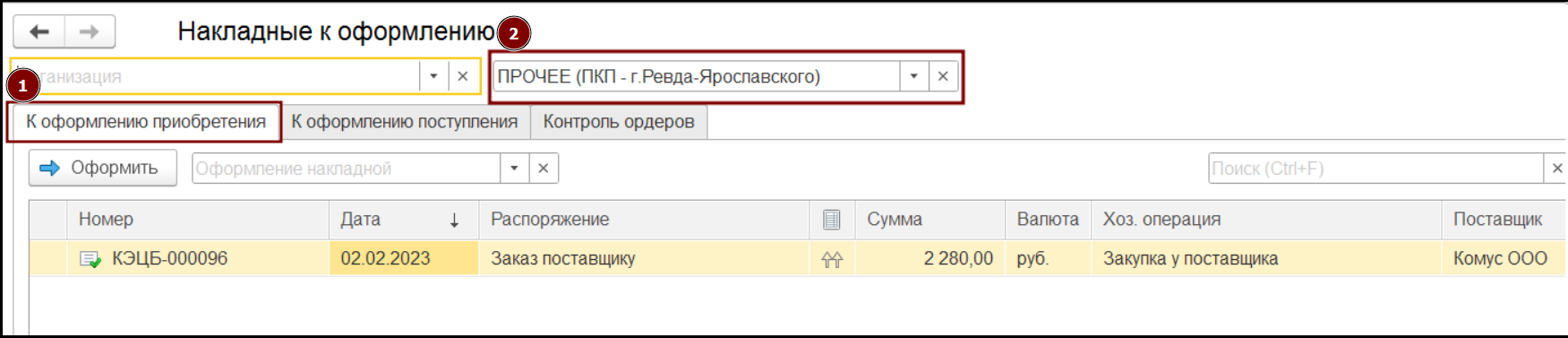Clear the search box with the X

click(1556, 169)
